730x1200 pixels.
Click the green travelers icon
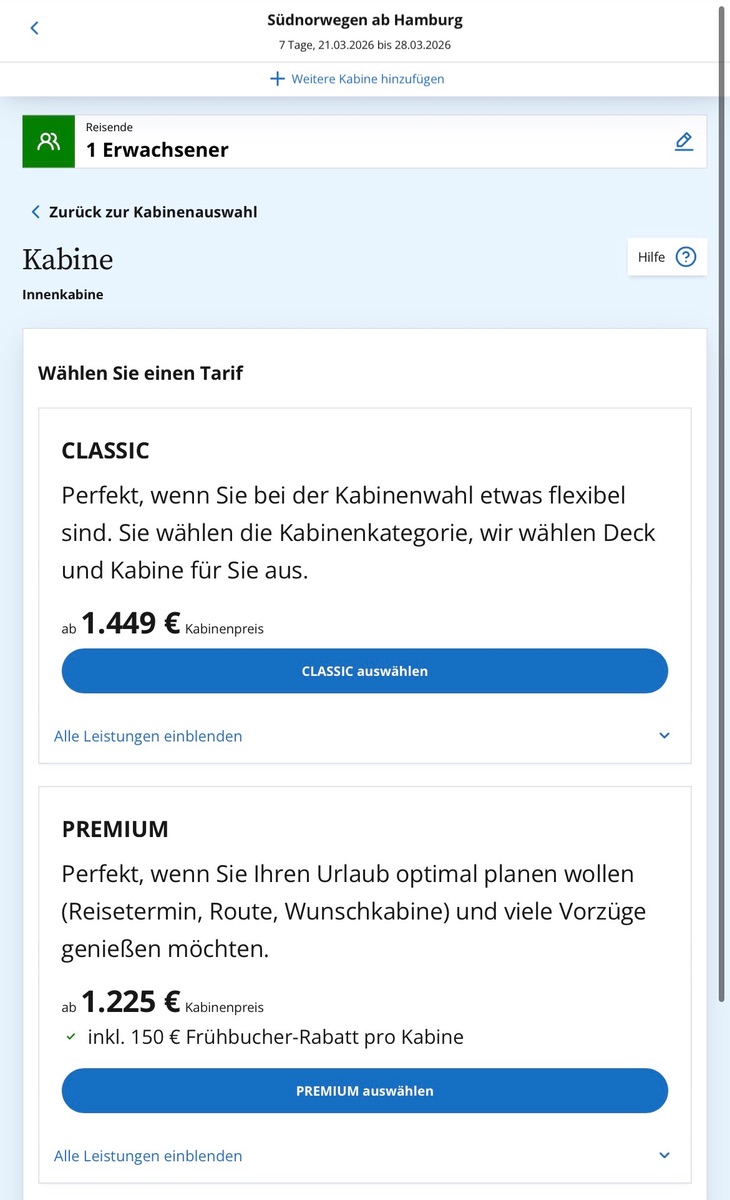coord(48,141)
